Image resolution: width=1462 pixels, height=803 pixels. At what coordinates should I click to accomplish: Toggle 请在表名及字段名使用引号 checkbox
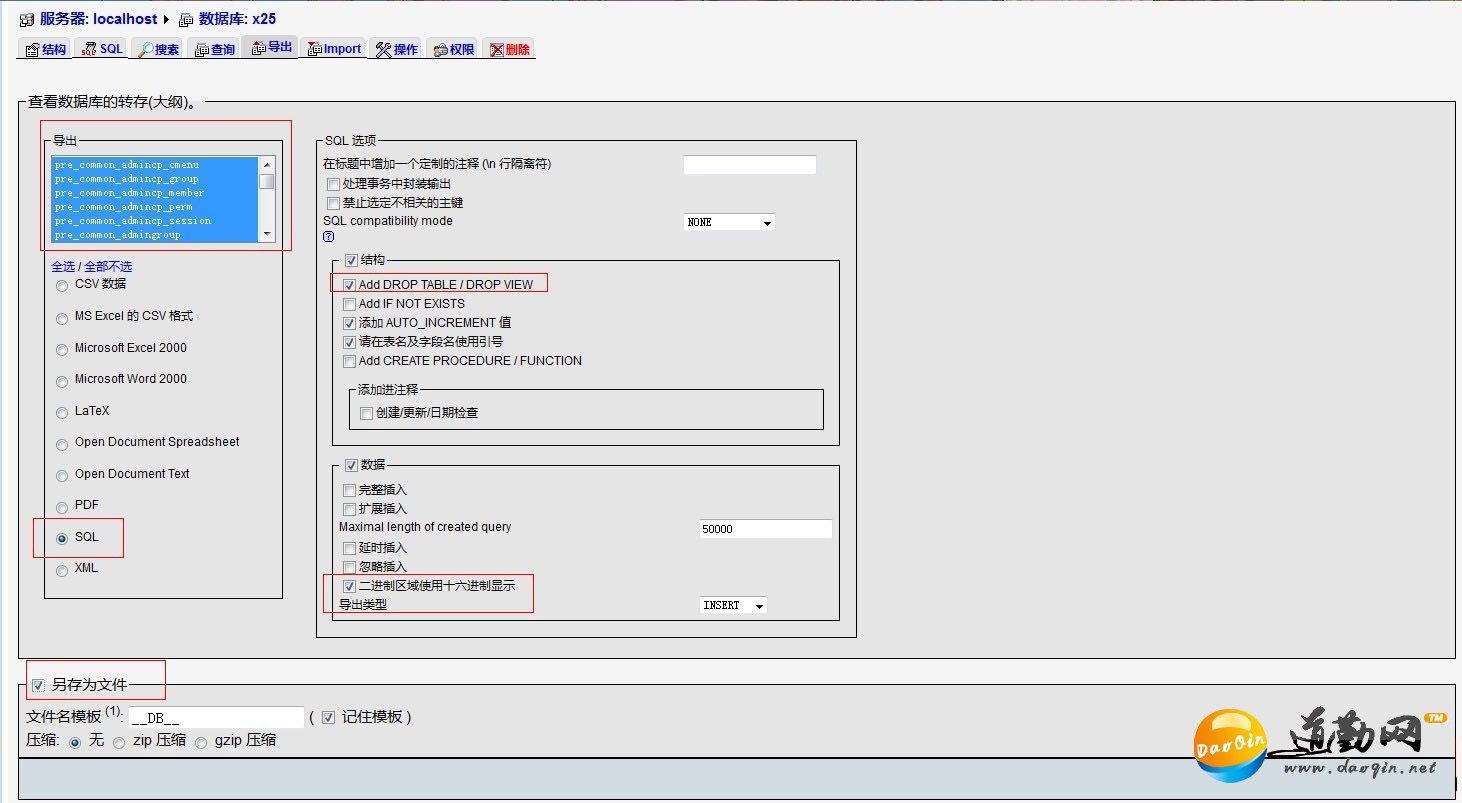coord(349,342)
